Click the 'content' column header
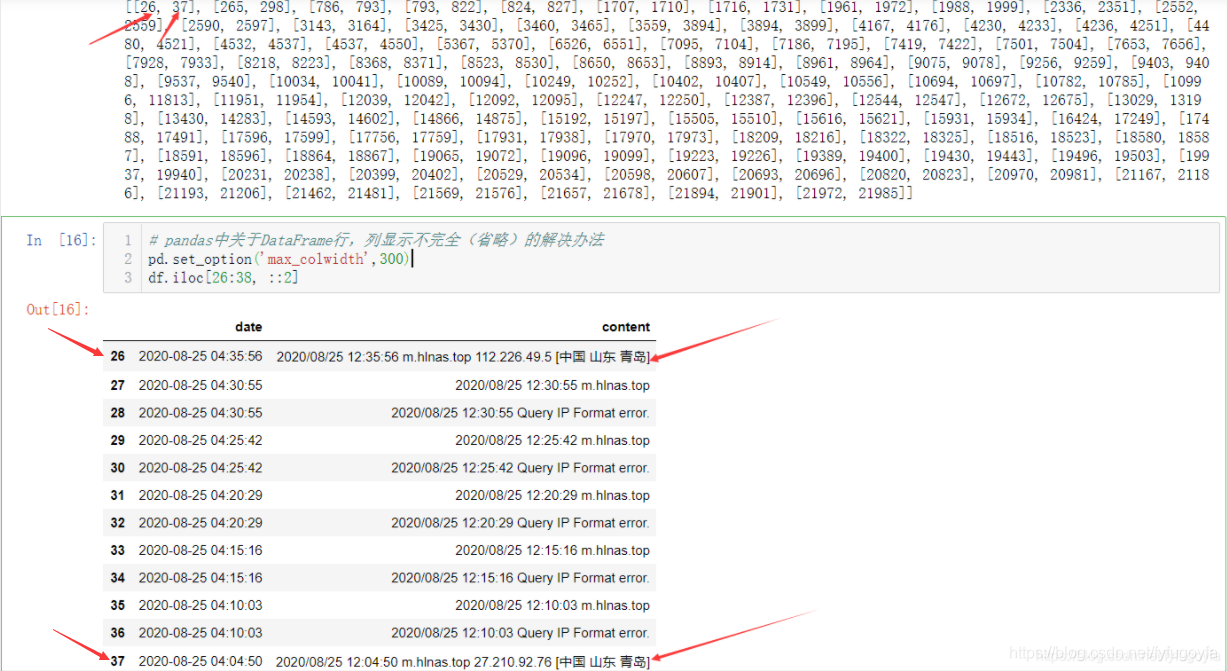The height and width of the screenshot is (671, 1227). [626, 327]
